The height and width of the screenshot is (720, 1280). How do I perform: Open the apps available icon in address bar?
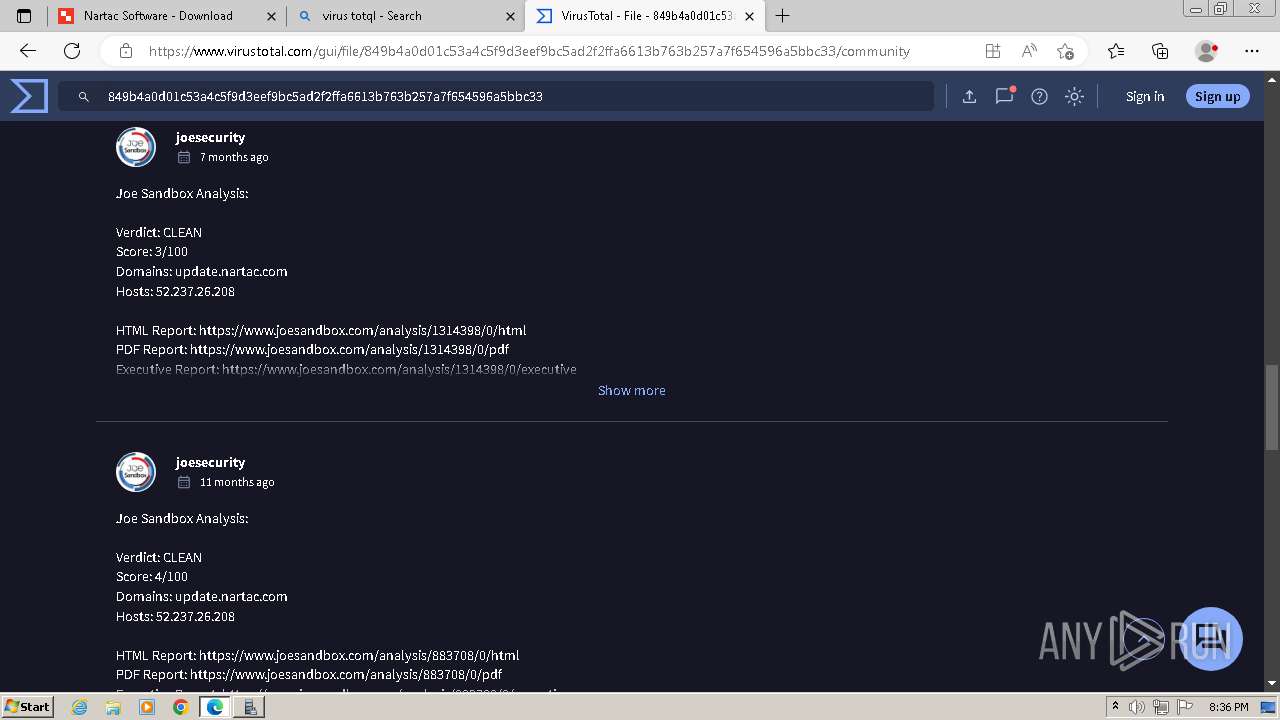[x=992, y=51]
